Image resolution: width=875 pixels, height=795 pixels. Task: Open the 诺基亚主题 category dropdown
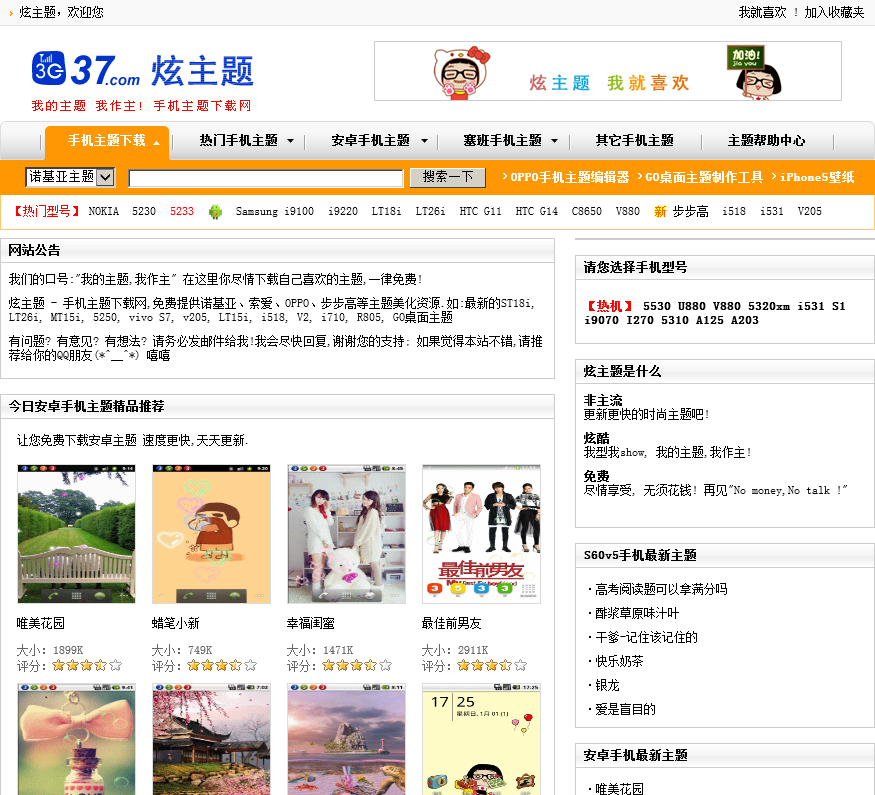pos(70,177)
